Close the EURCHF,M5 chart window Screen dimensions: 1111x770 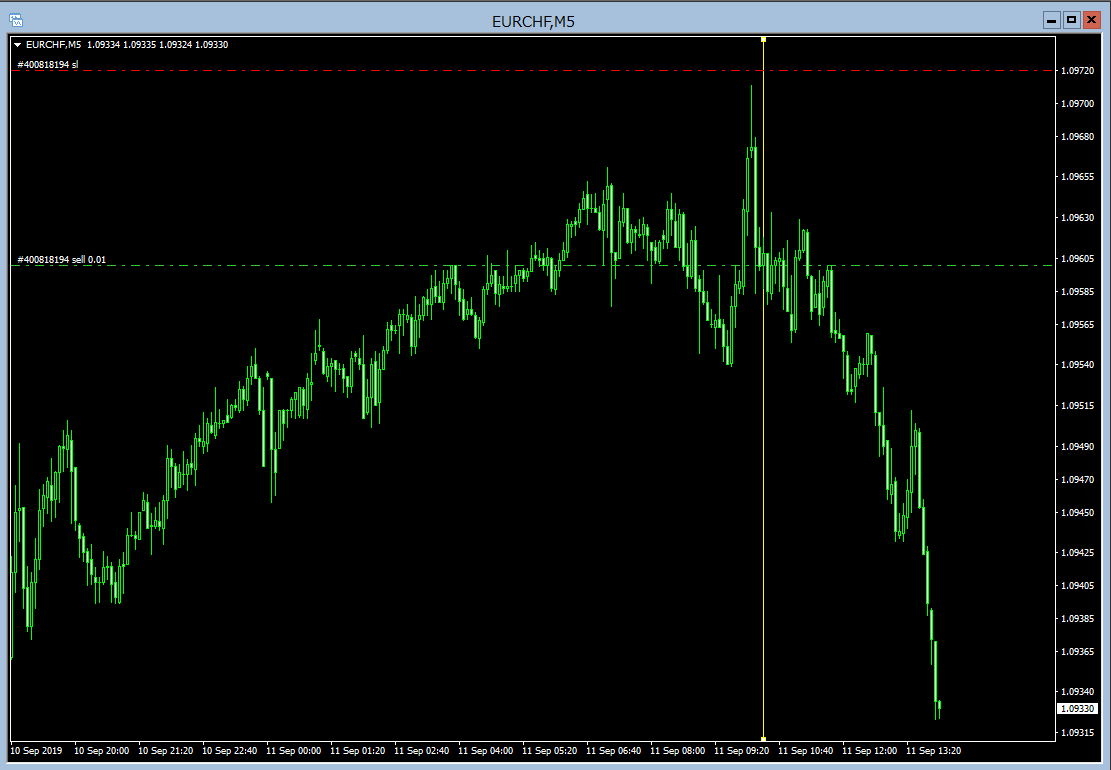[1091, 21]
